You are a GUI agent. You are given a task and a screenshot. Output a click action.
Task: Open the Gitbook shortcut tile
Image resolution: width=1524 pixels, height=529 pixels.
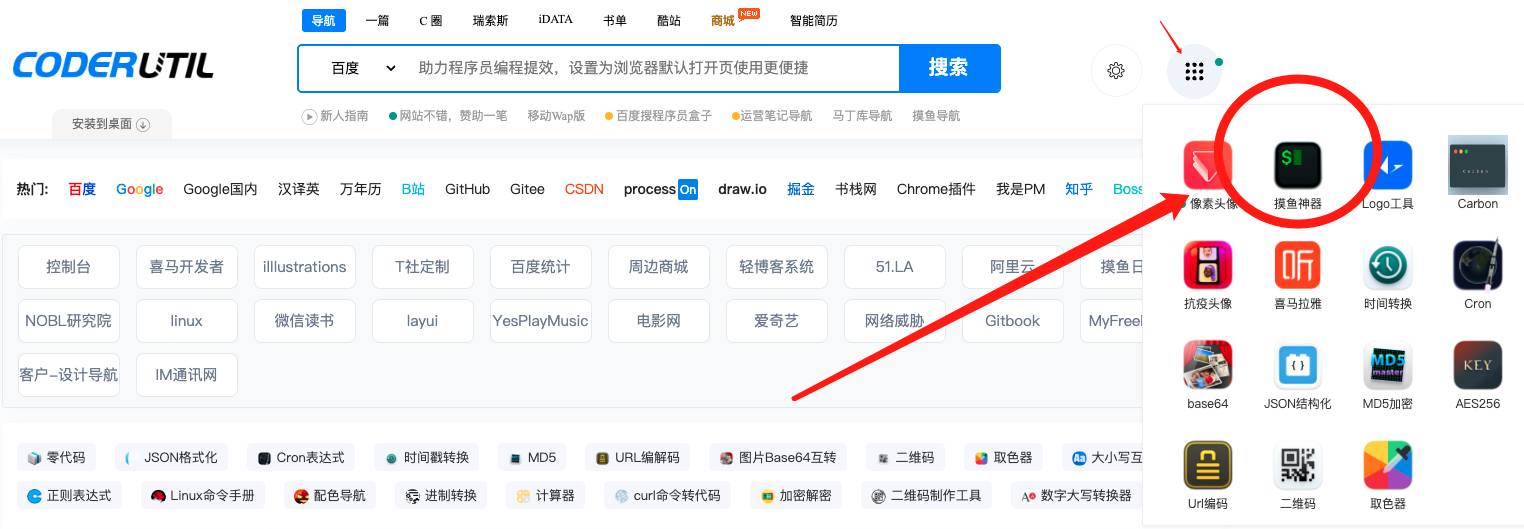pyautogui.click(x=1013, y=321)
